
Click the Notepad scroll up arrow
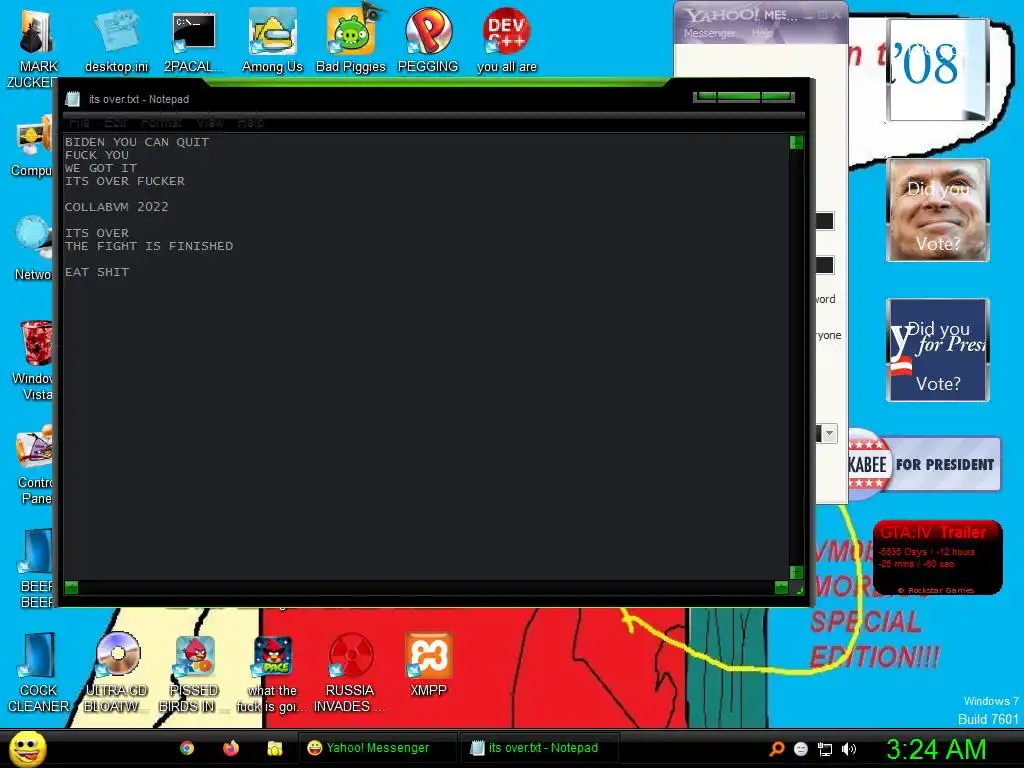click(795, 142)
